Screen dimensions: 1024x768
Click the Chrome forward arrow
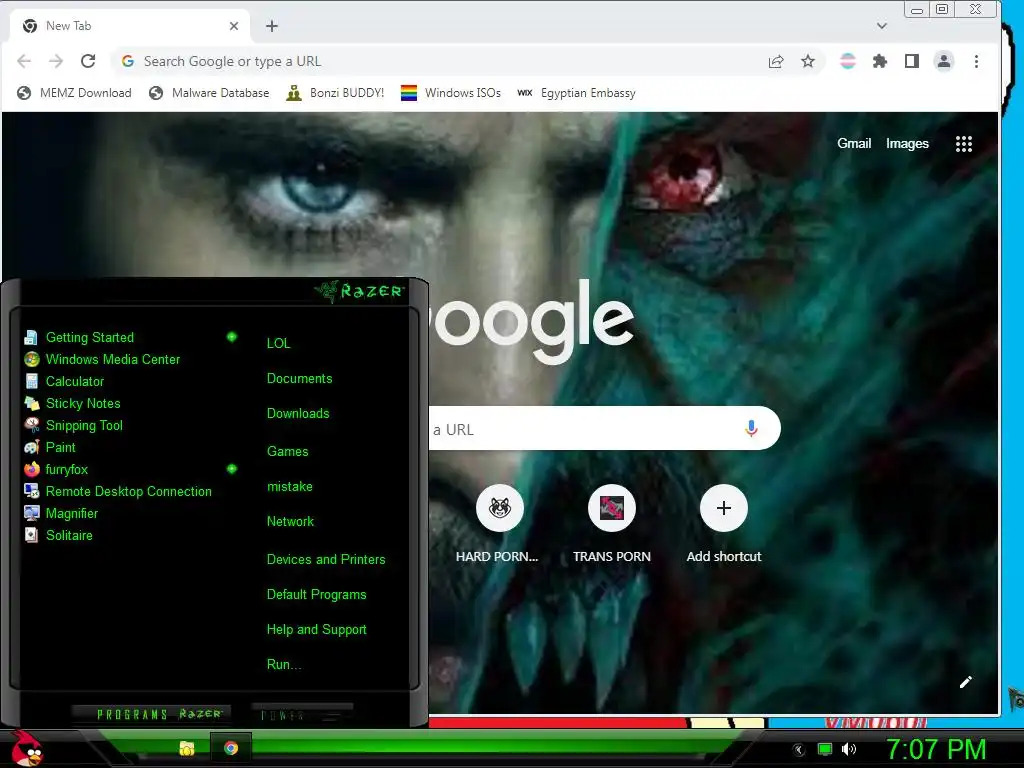[56, 61]
